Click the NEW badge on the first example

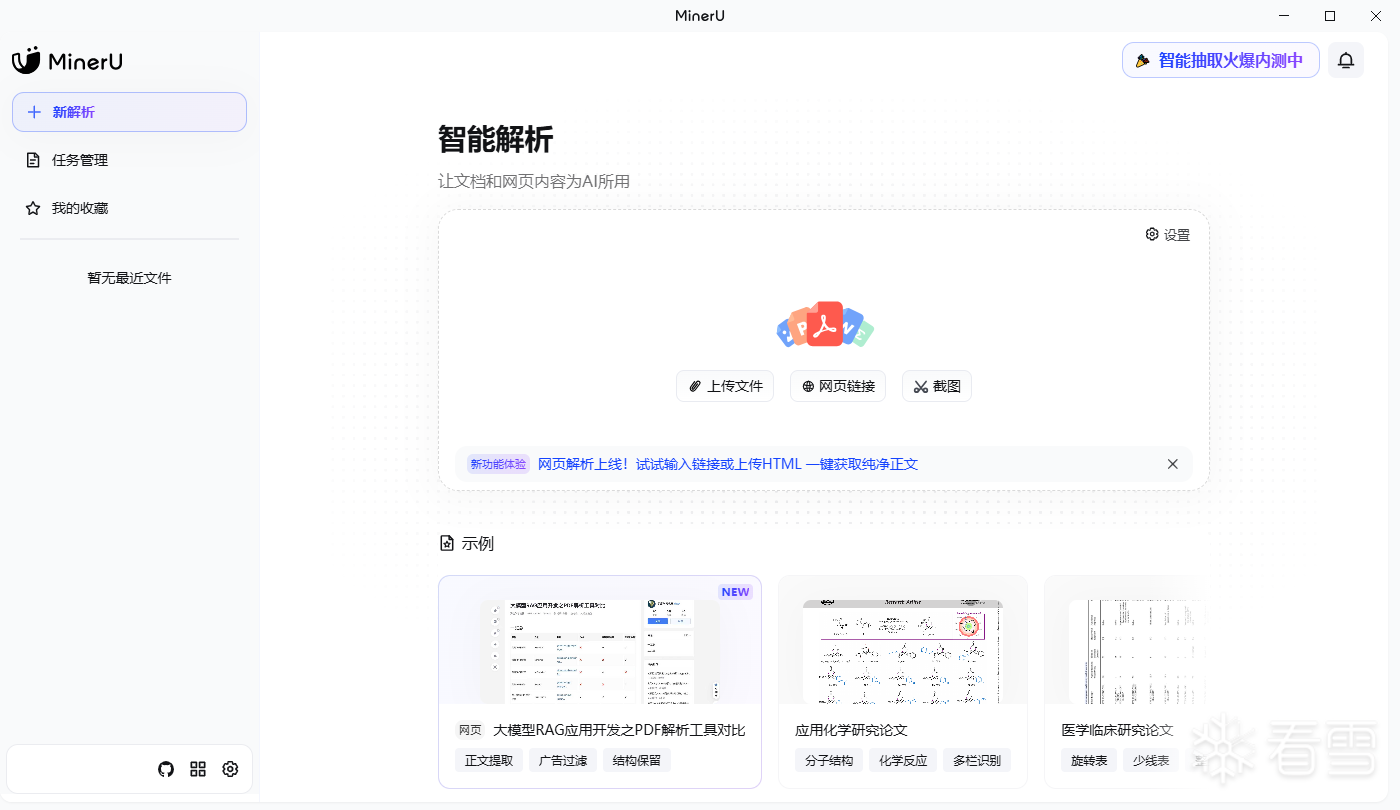point(735,592)
